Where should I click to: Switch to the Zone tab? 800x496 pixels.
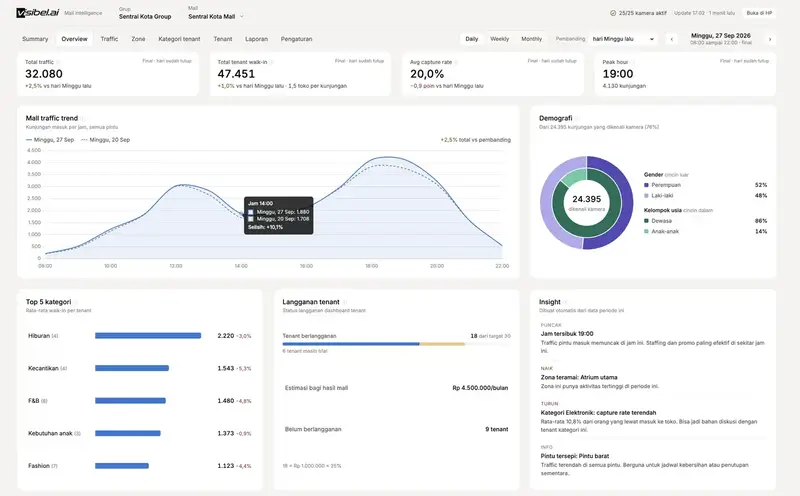pyautogui.click(x=138, y=39)
